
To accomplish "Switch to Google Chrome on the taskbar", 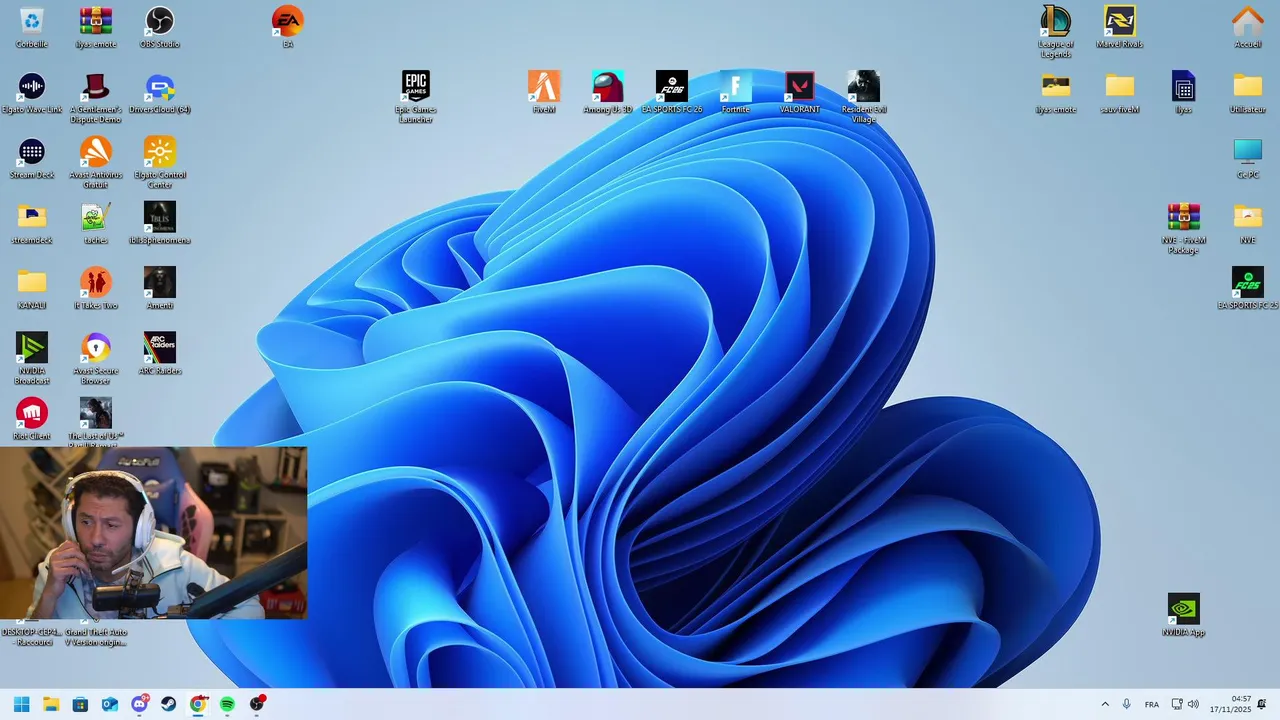I will pos(198,704).
